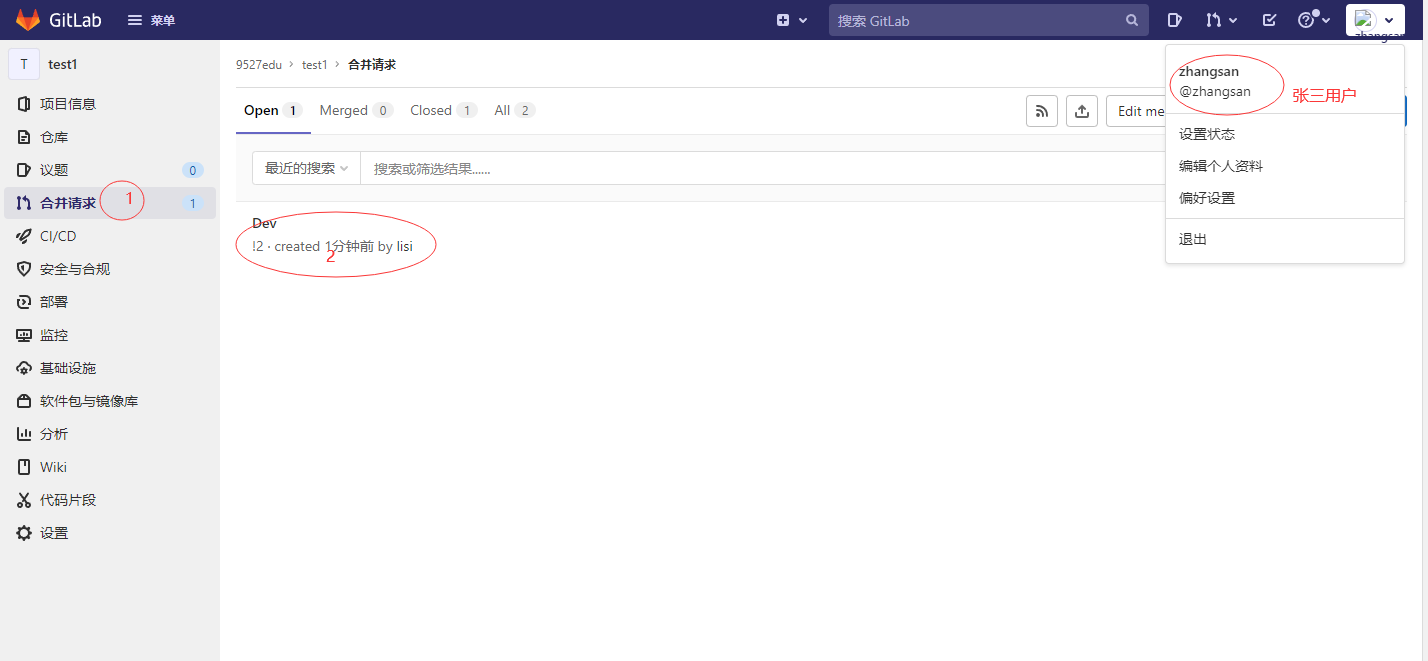The image size is (1428, 661).
Task: Choose 编辑个人资料 from user menu
Action: [x=1285, y=166]
